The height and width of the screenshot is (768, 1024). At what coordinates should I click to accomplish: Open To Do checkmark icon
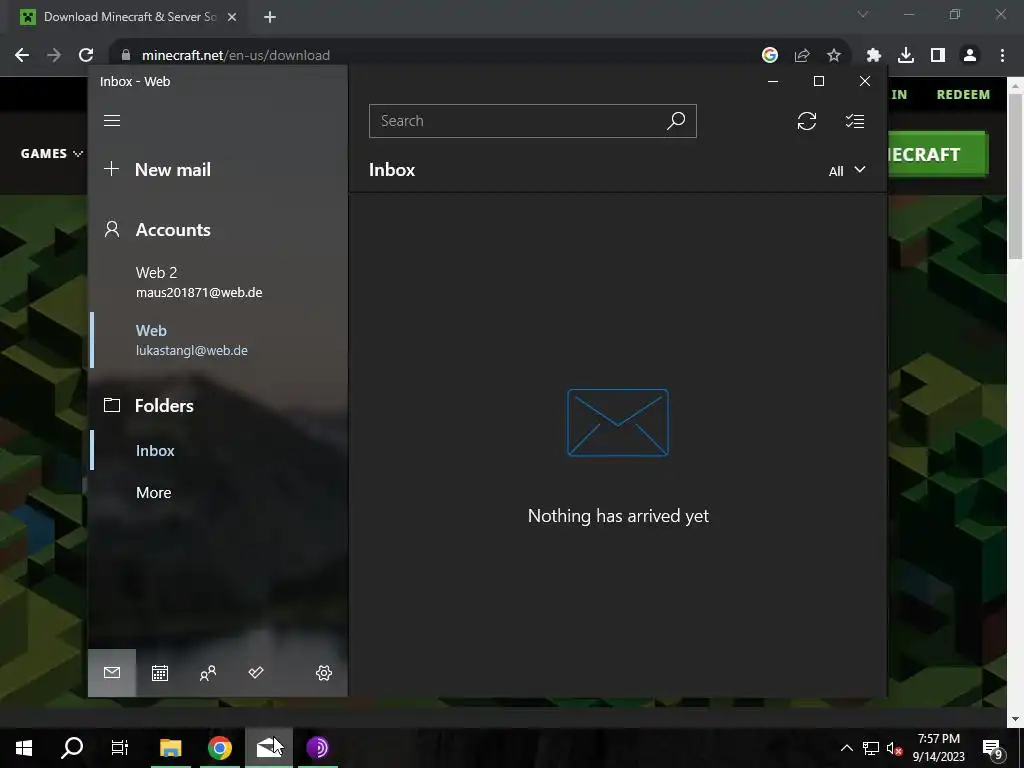pos(256,673)
